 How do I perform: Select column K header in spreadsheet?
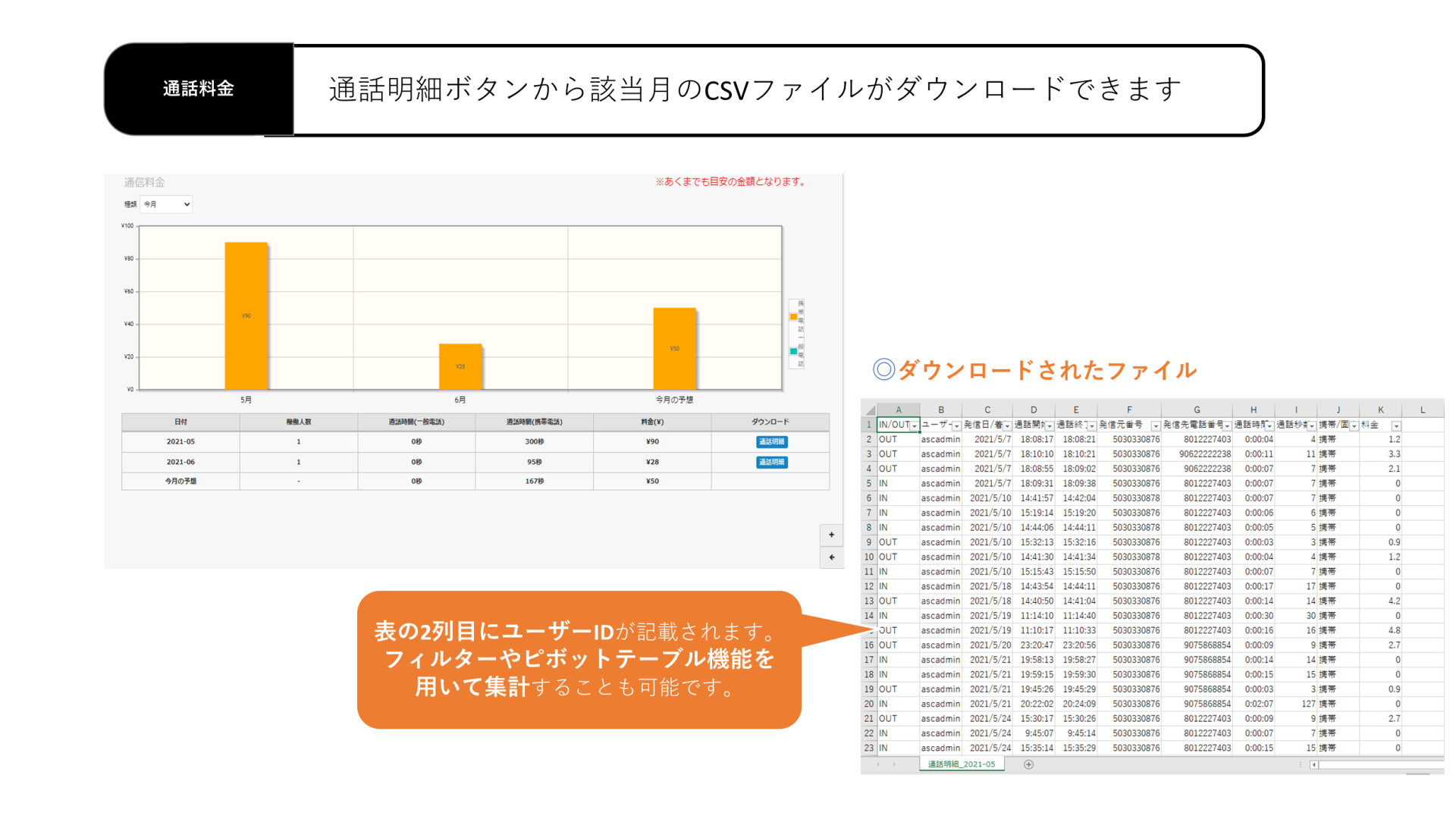pos(1380,410)
